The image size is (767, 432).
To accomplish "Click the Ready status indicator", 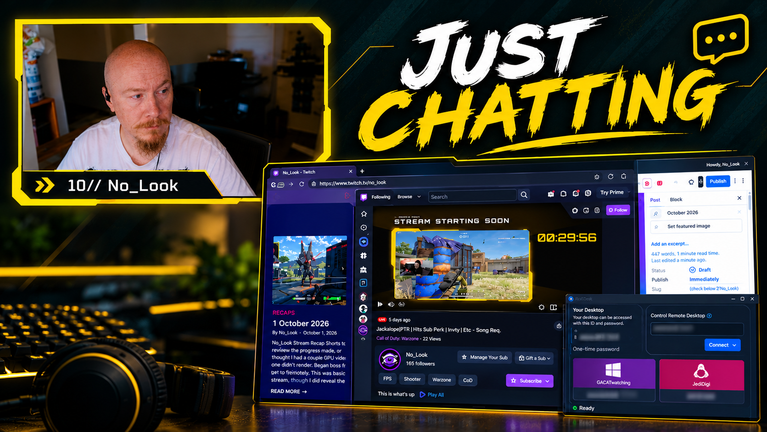I will point(584,408).
